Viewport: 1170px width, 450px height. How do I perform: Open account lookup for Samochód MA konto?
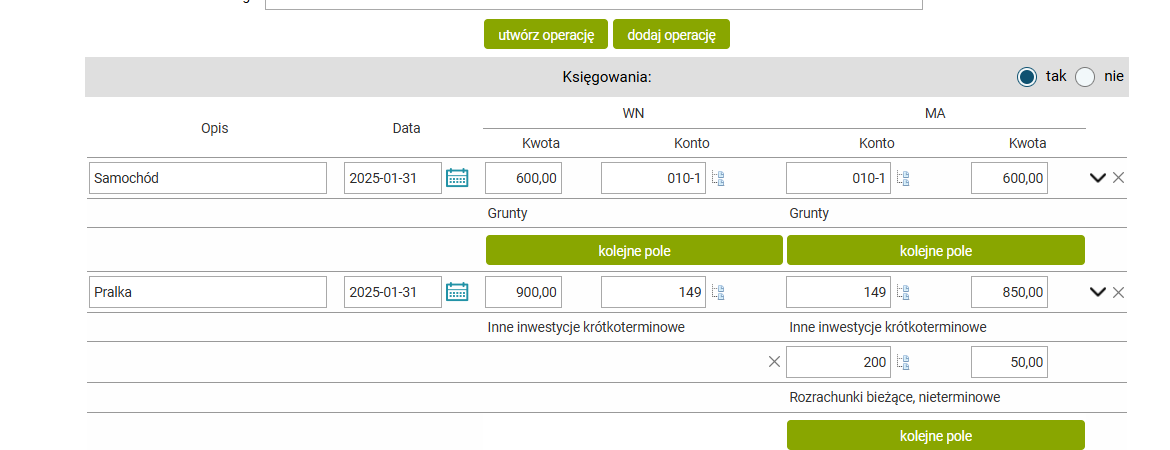[903, 179]
